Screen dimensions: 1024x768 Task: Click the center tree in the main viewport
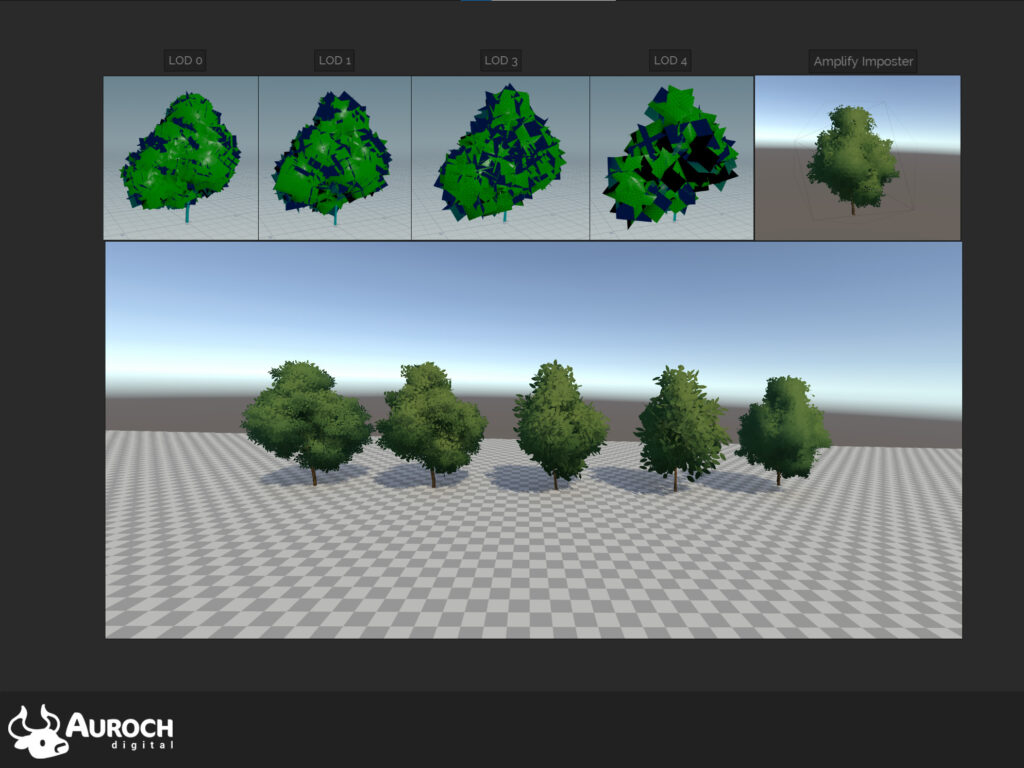click(x=560, y=420)
